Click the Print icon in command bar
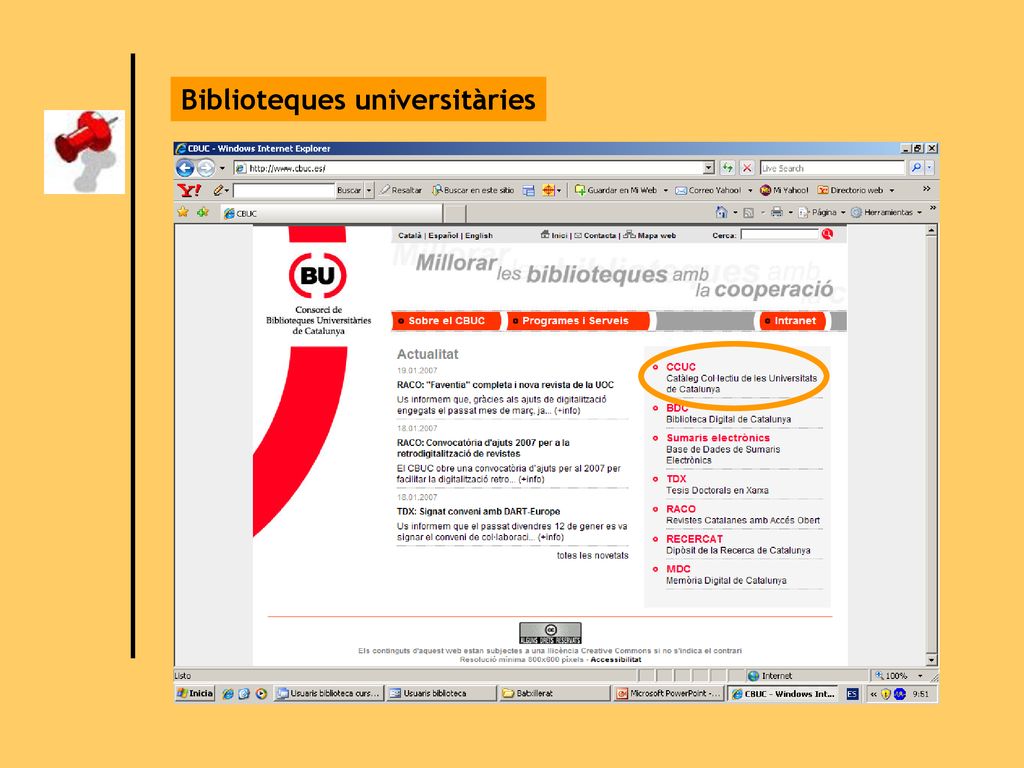 pyautogui.click(x=776, y=212)
